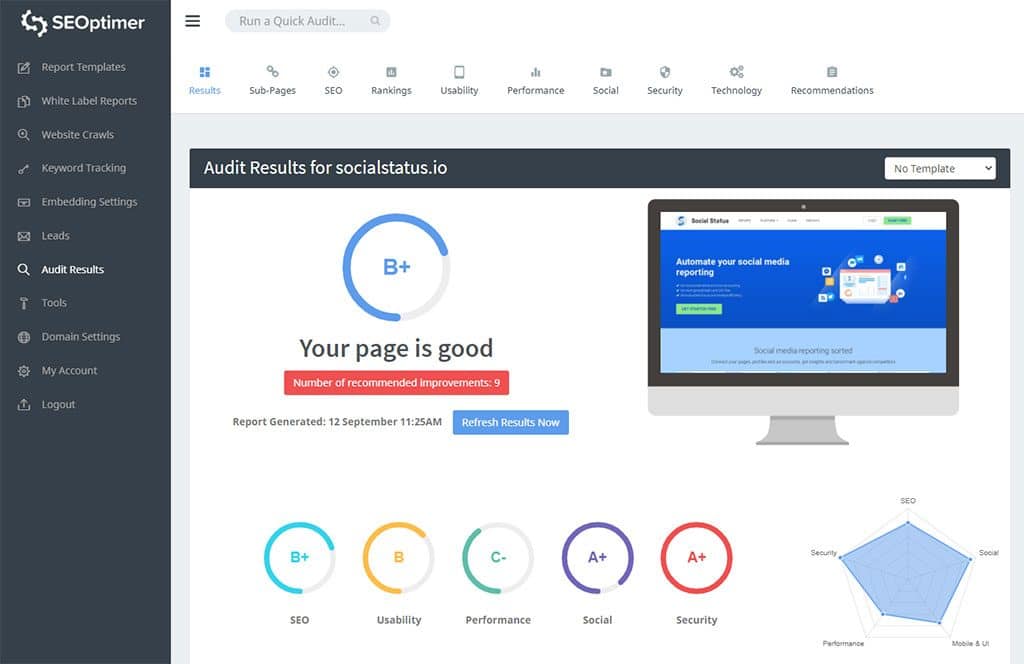This screenshot has height=664, width=1024.
Task: Click the My Account gear icon
Action: pyautogui.click(x=24, y=371)
